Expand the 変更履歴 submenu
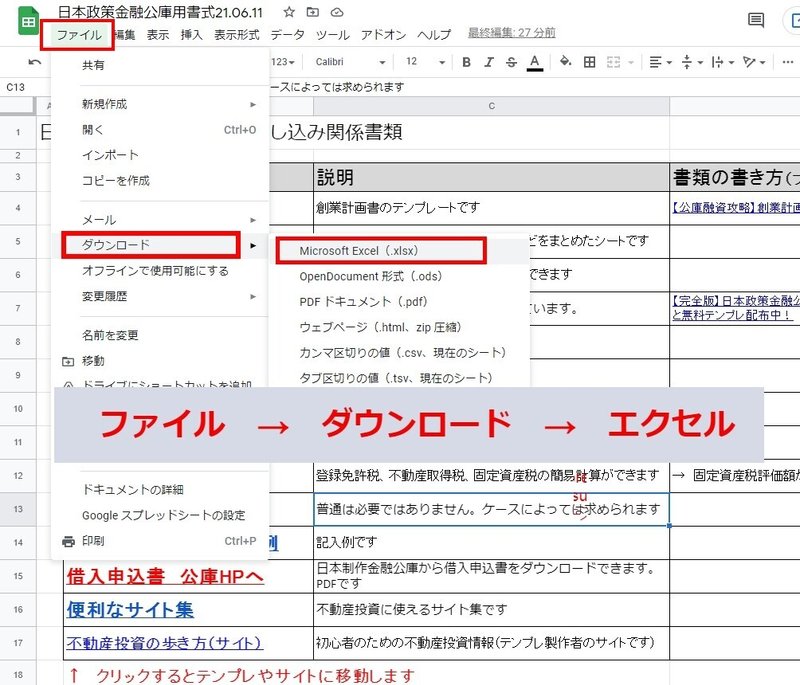The height and width of the screenshot is (685, 800). pos(160,296)
